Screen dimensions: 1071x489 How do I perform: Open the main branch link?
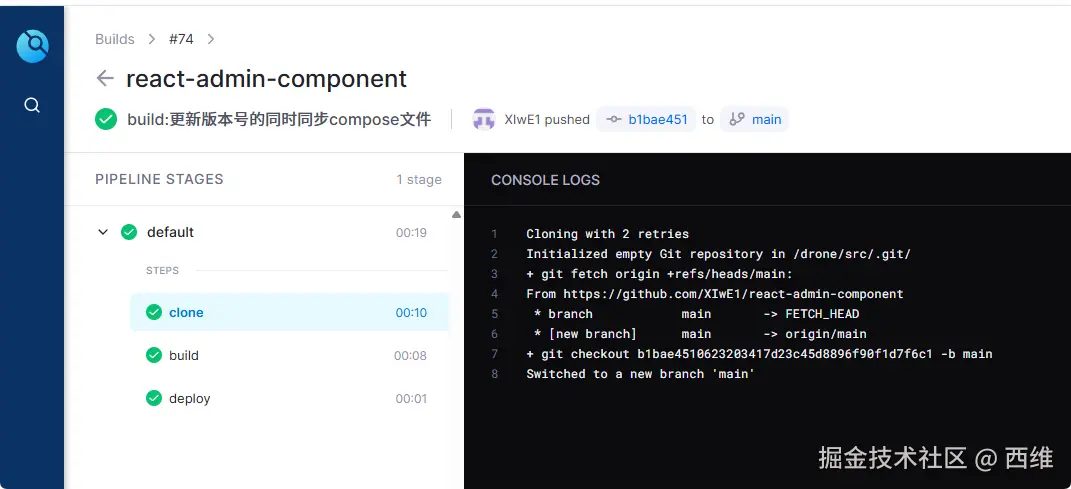(766, 119)
